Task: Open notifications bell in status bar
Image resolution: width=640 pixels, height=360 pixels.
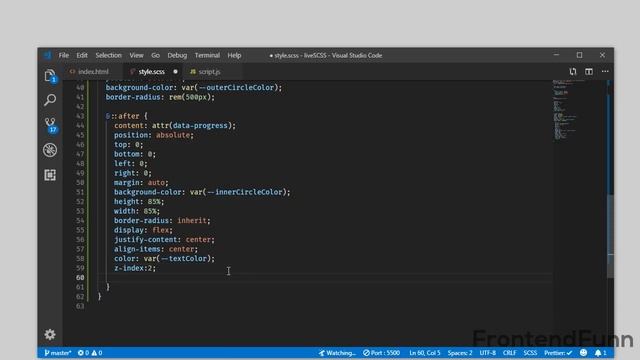Action: click(600, 353)
